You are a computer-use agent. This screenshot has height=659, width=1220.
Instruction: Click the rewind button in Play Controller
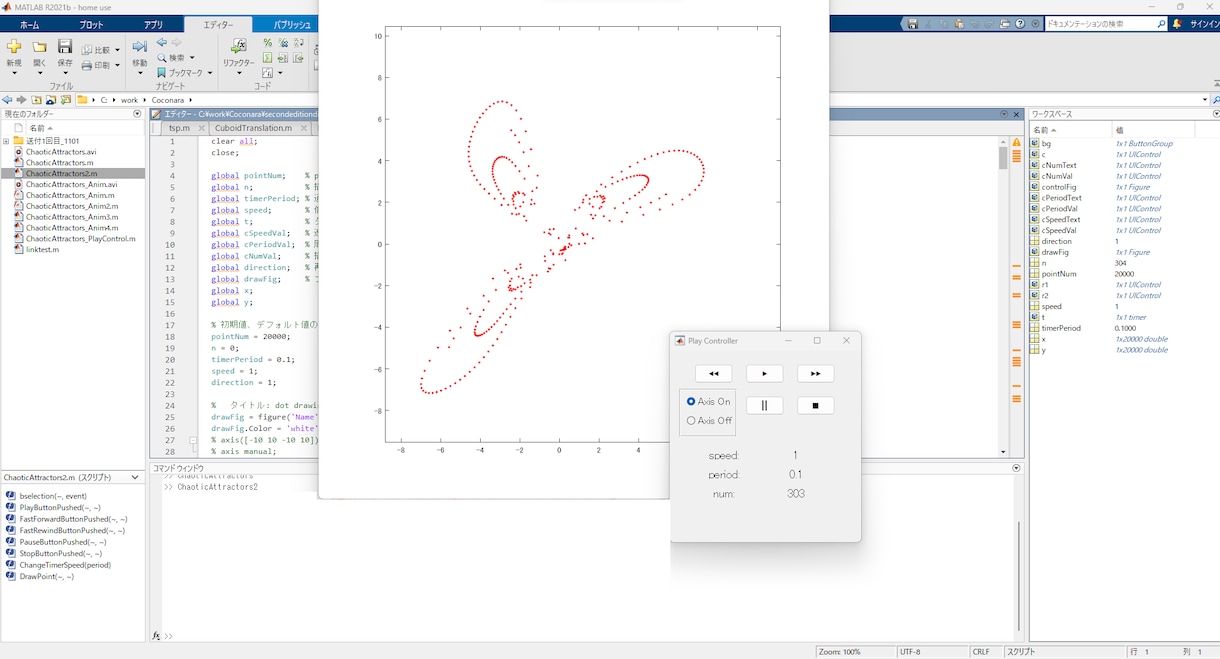coord(714,374)
